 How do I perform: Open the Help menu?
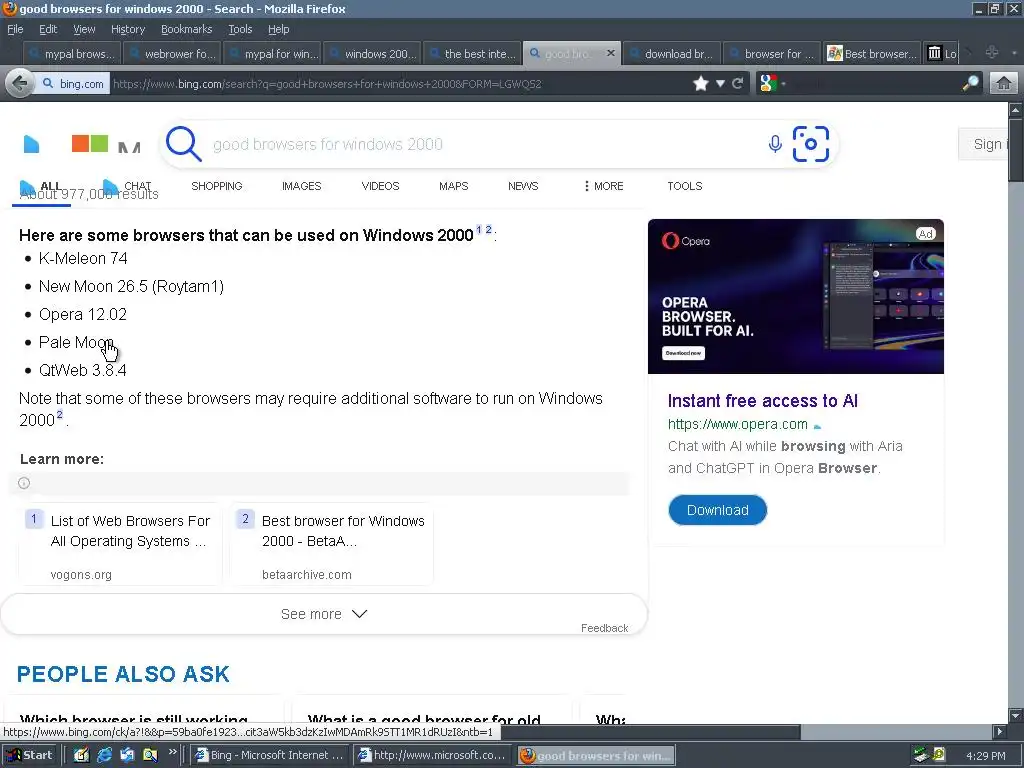tap(278, 29)
